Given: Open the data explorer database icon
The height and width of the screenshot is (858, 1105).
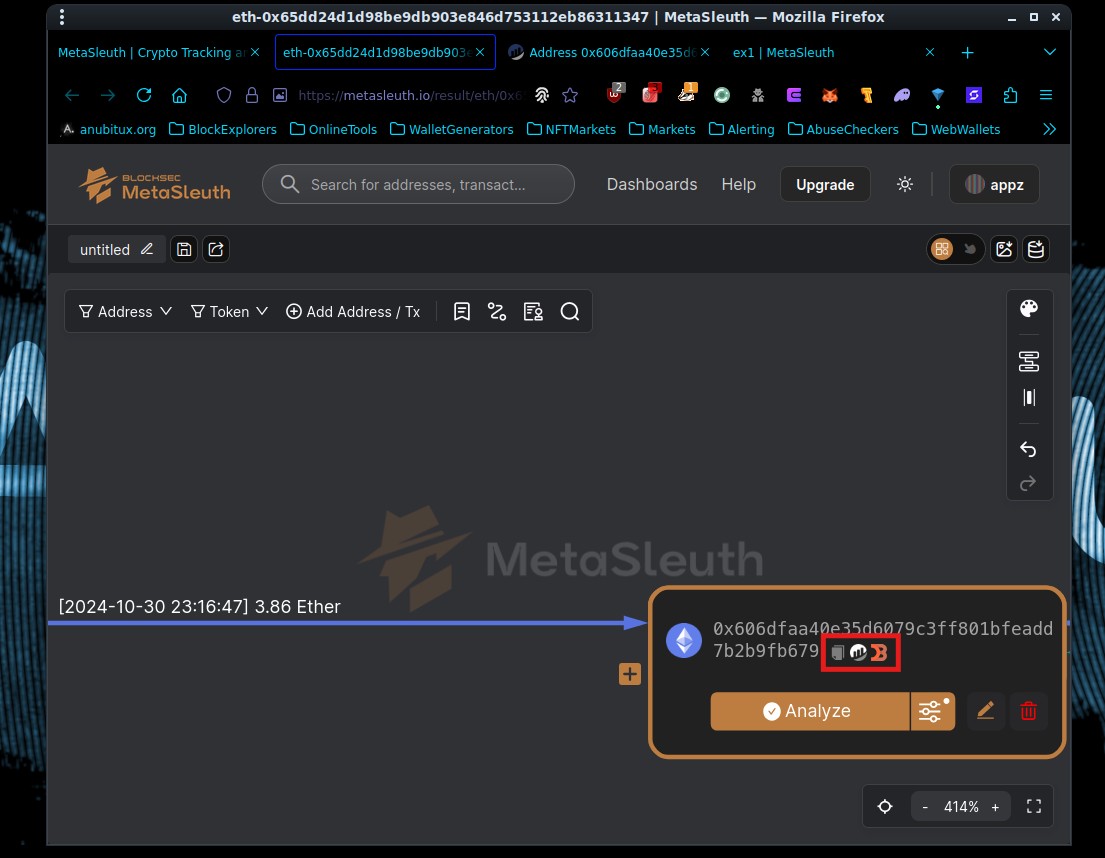Looking at the screenshot, I should pyautogui.click(x=1036, y=249).
